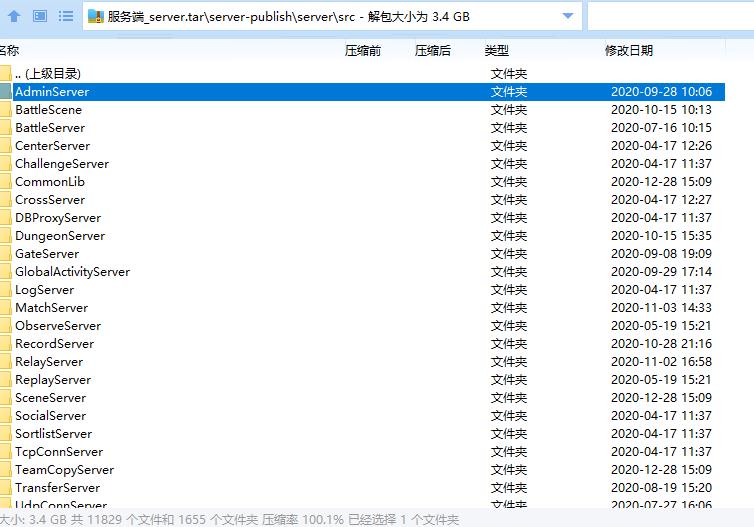
Task: Click the 压缩后 column header
Action: [432, 50]
